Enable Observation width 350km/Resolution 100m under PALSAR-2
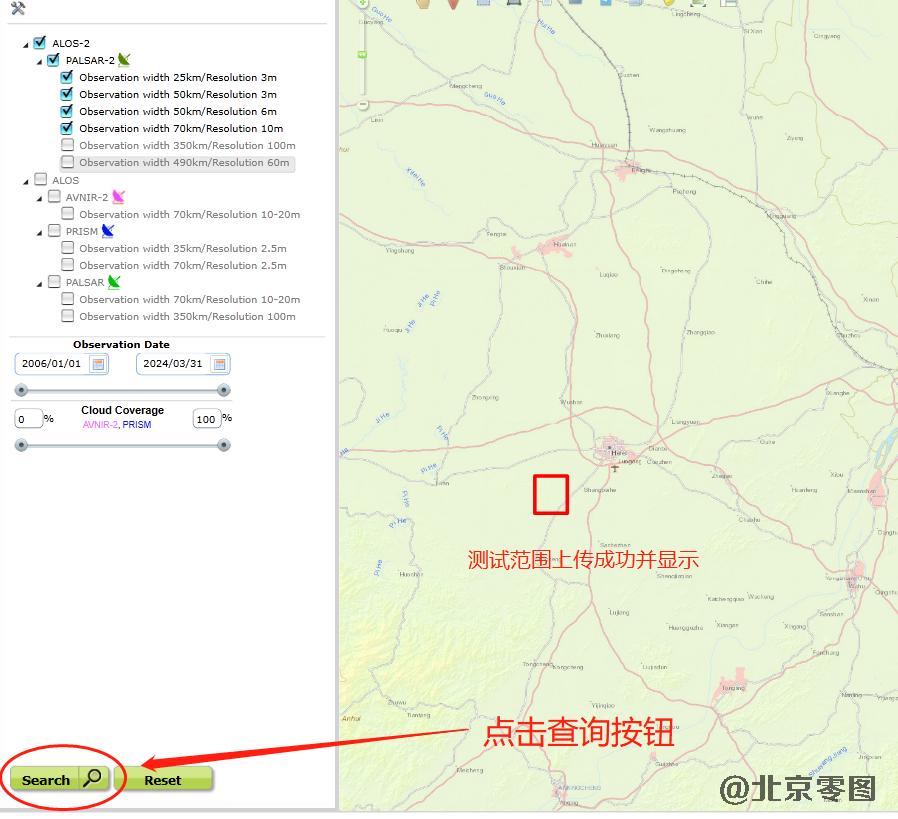898x819 pixels. click(67, 145)
